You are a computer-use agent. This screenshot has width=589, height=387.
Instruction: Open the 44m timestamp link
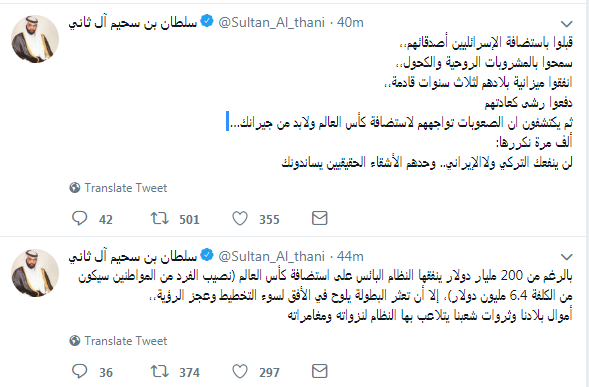[350, 256]
